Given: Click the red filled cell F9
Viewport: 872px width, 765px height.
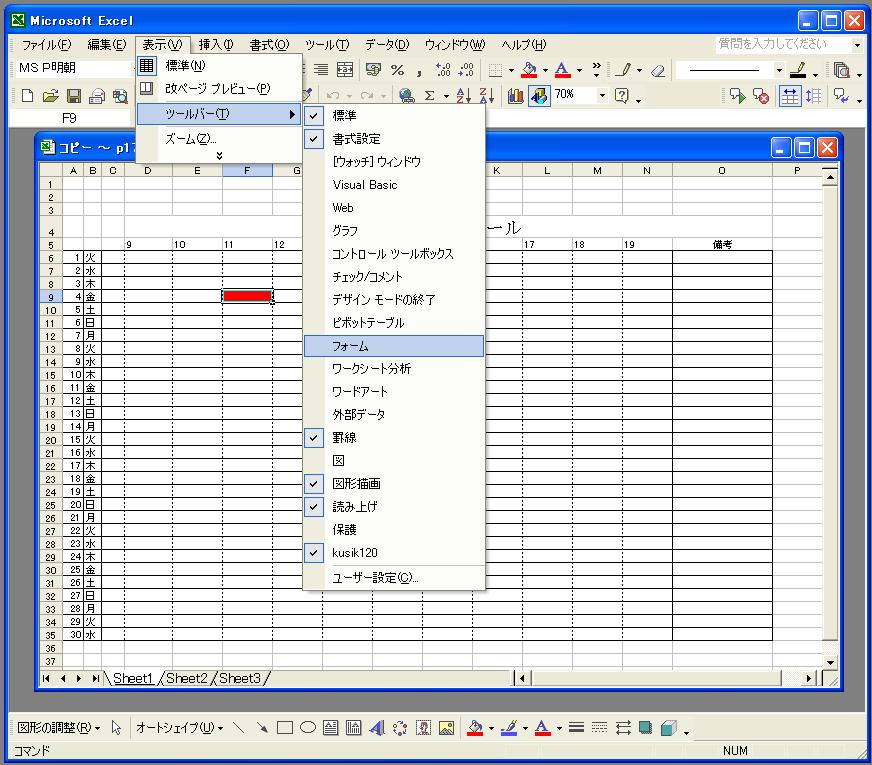Looking at the screenshot, I should pyautogui.click(x=247, y=296).
